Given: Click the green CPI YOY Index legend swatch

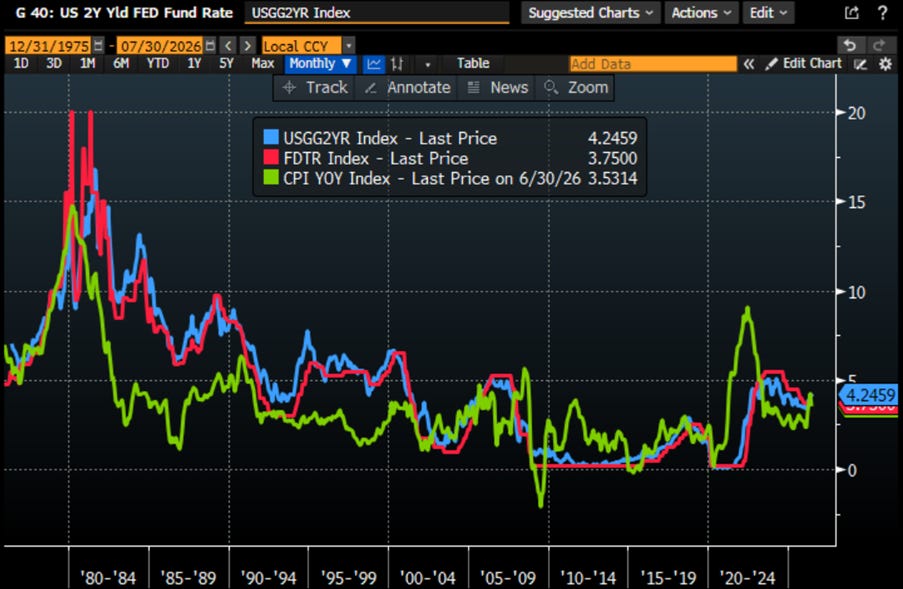Looking at the screenshot, I should pyautogui.click(x=271, y=177).
